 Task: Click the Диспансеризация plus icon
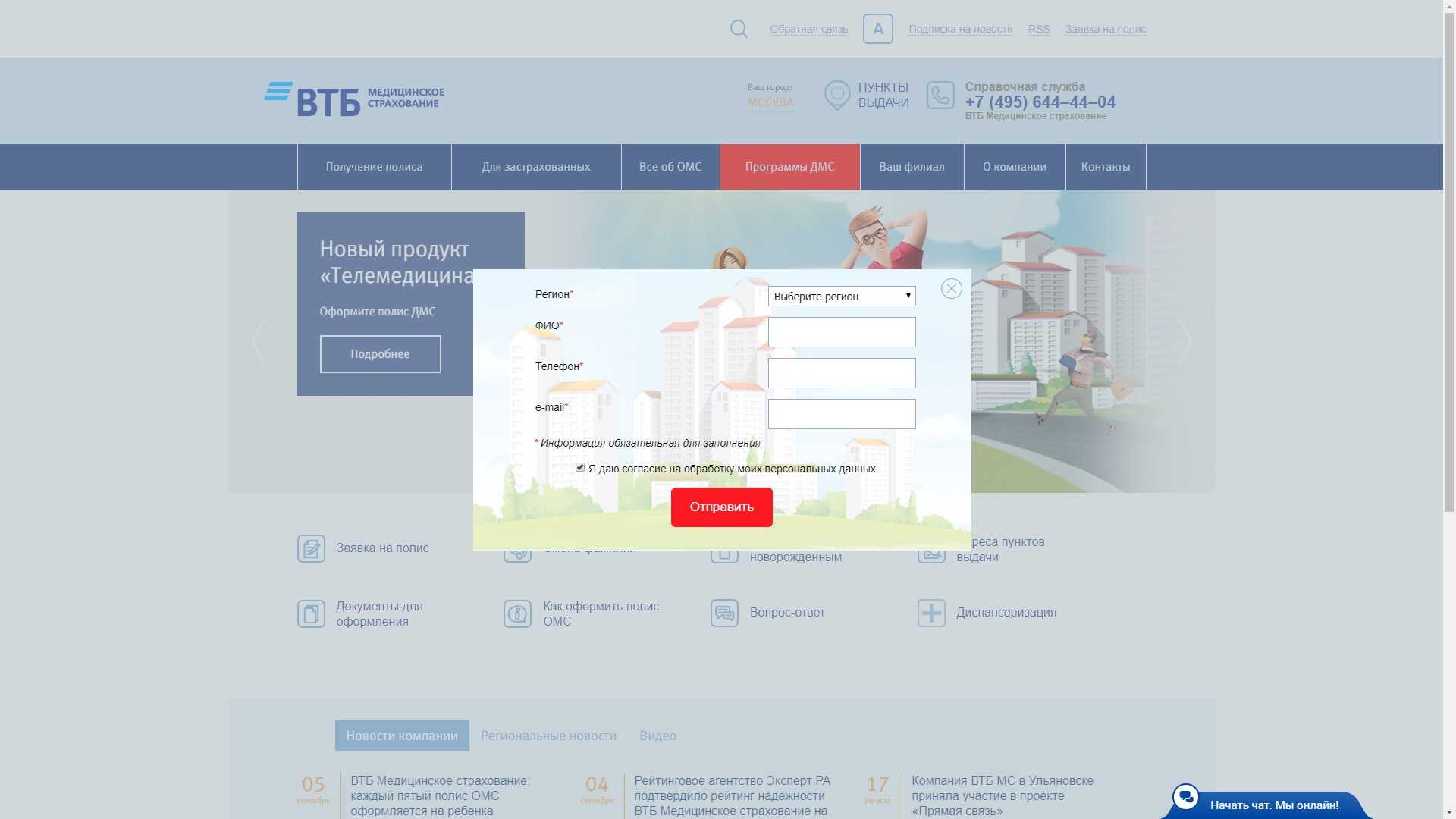click(x=931, y=613)
